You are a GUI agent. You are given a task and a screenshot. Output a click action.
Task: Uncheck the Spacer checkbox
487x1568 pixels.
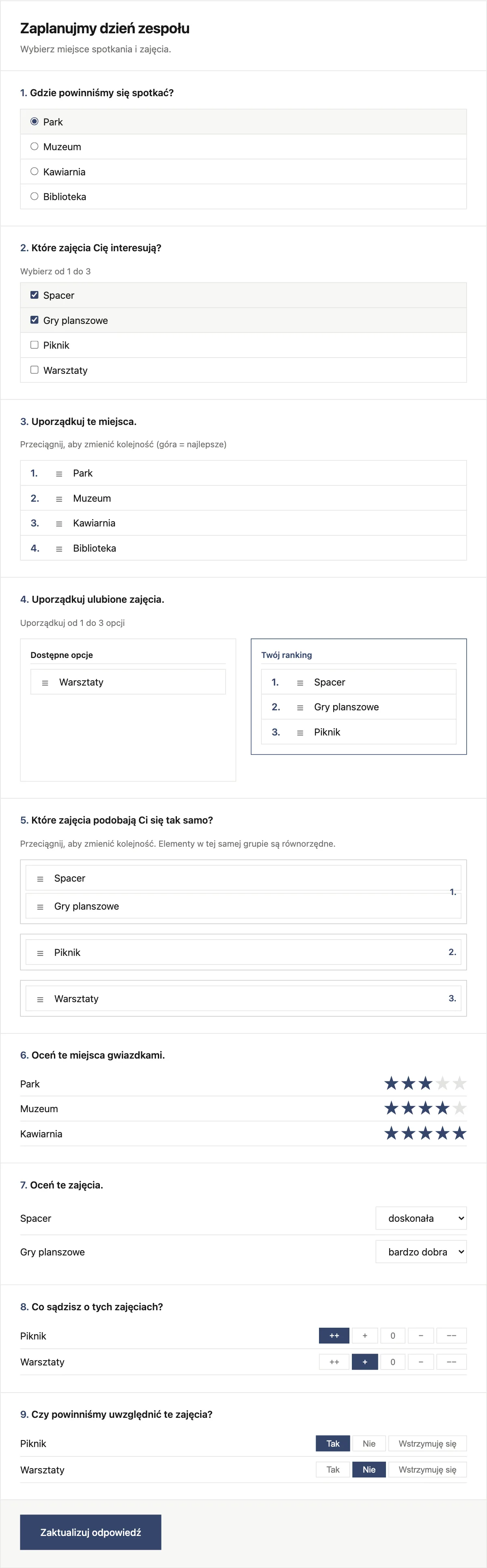(x=35, y=295)
